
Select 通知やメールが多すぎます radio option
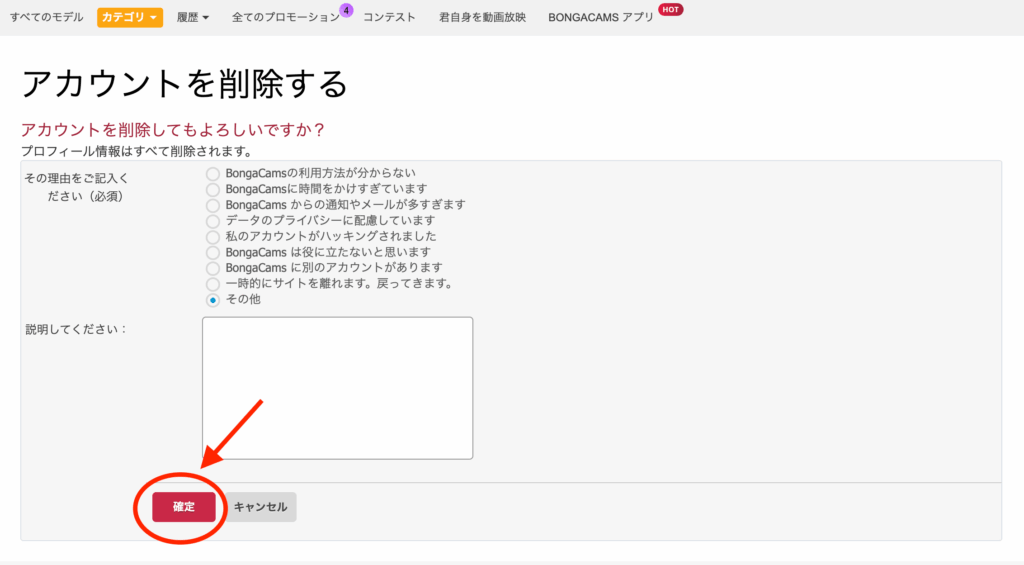point(213,205)
